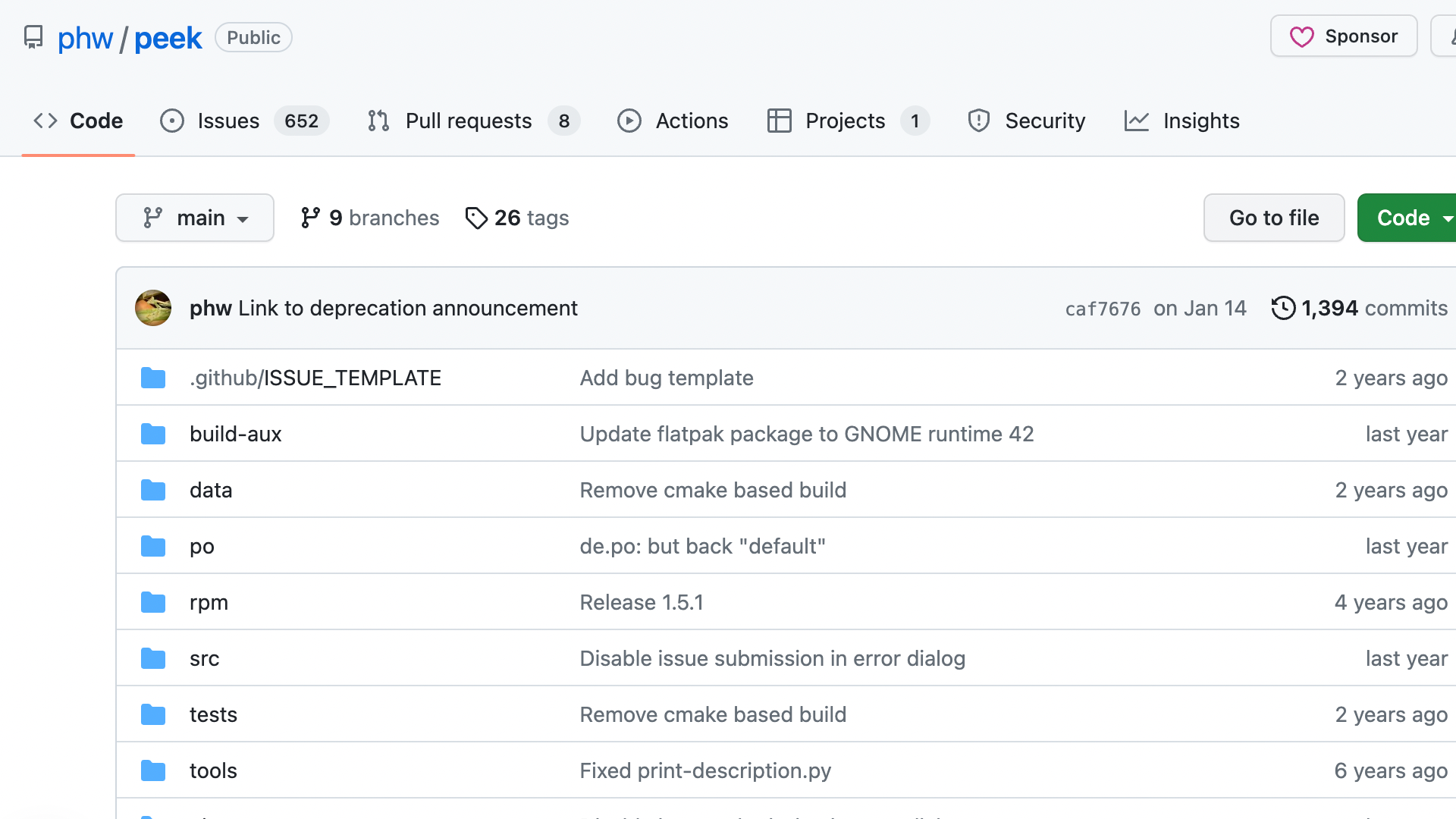Open the caf7676 commit hash link
1456x819 pixels.
tap(1103, 309)
